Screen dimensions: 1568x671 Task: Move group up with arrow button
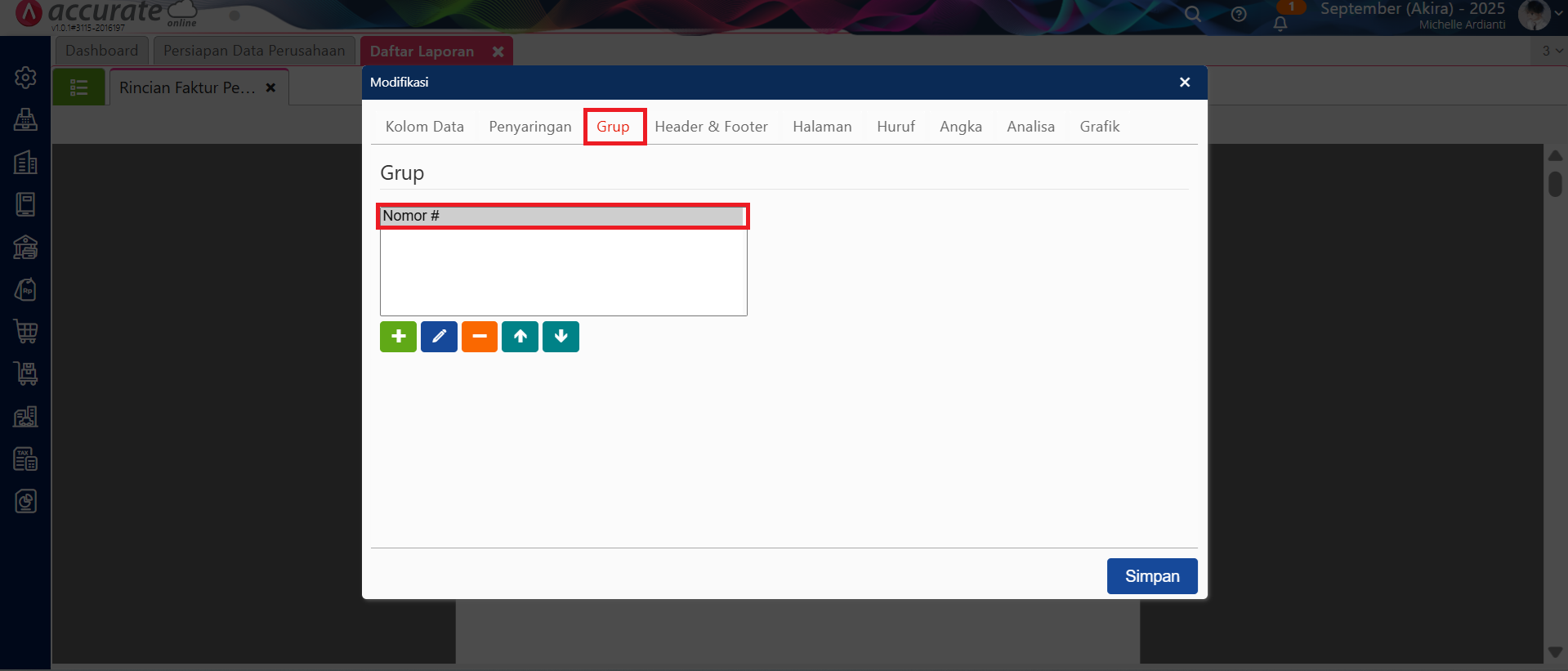pos(520,337)
